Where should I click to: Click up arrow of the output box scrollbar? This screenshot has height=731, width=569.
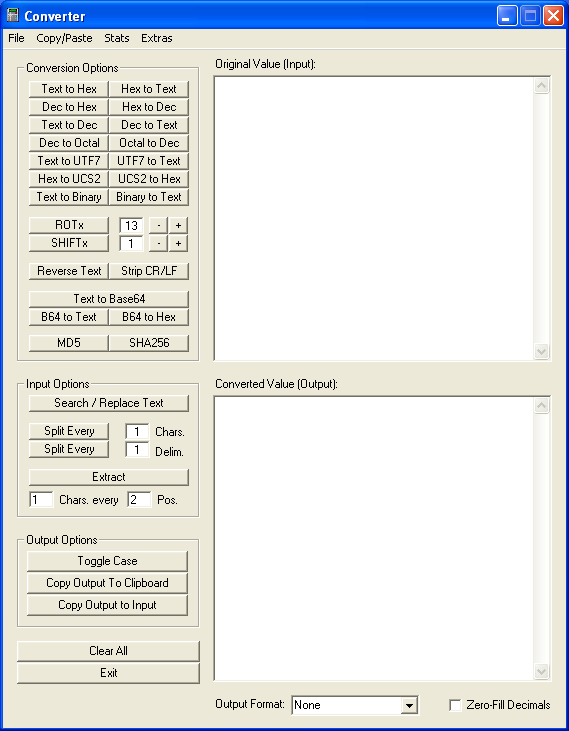tap(541, 406)
